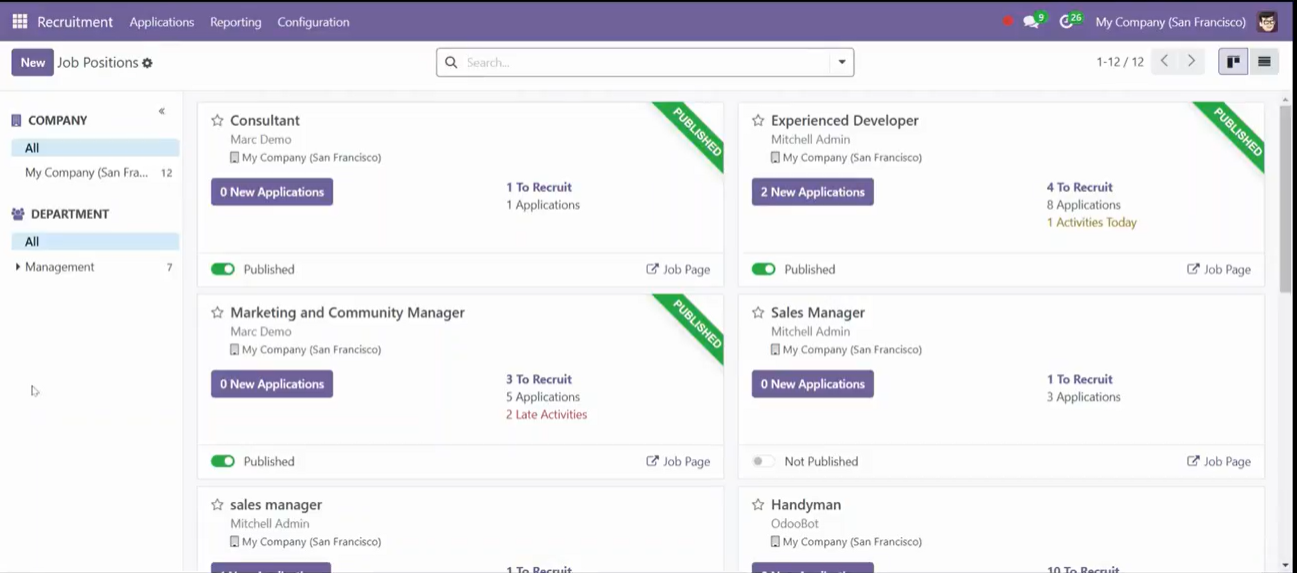Open the Configuration menu
Screen dimensions: 1297x573
313,21
